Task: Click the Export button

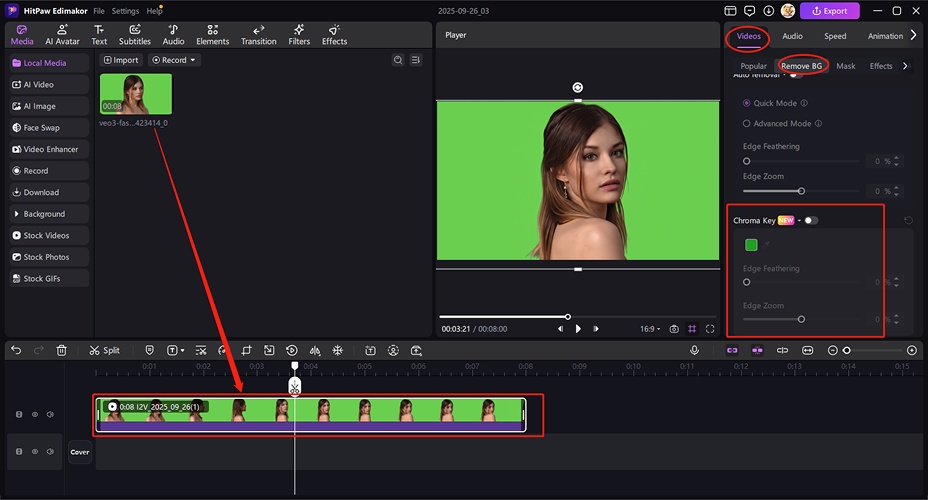Action: pyautogui.click(x=829, y=11)
